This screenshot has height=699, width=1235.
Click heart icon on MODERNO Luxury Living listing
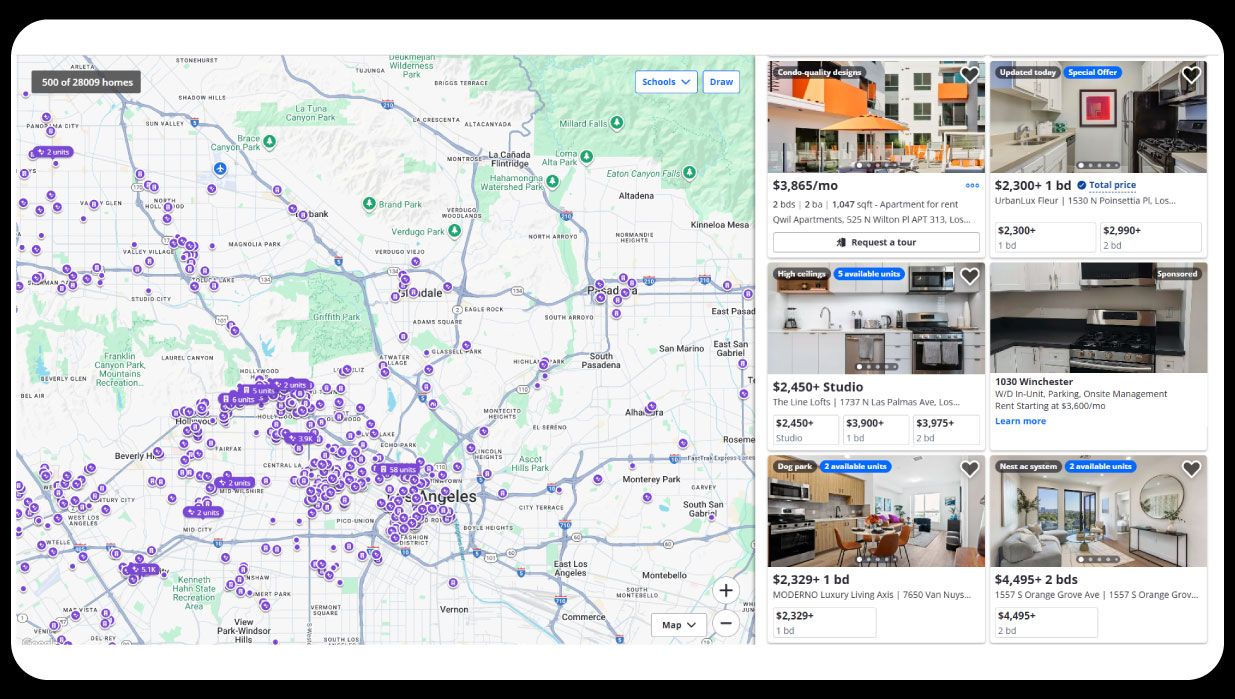(x=969, y=469)
